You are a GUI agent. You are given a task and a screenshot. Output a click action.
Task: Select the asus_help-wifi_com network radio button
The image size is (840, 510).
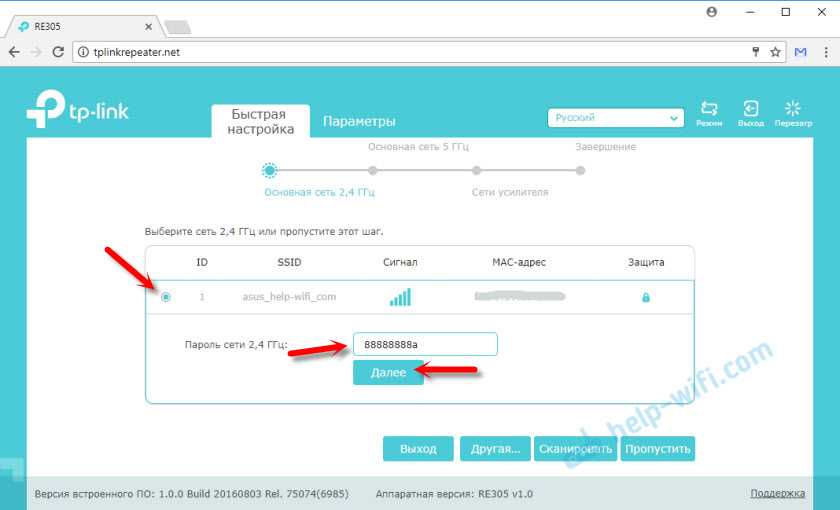coord(166,297)
